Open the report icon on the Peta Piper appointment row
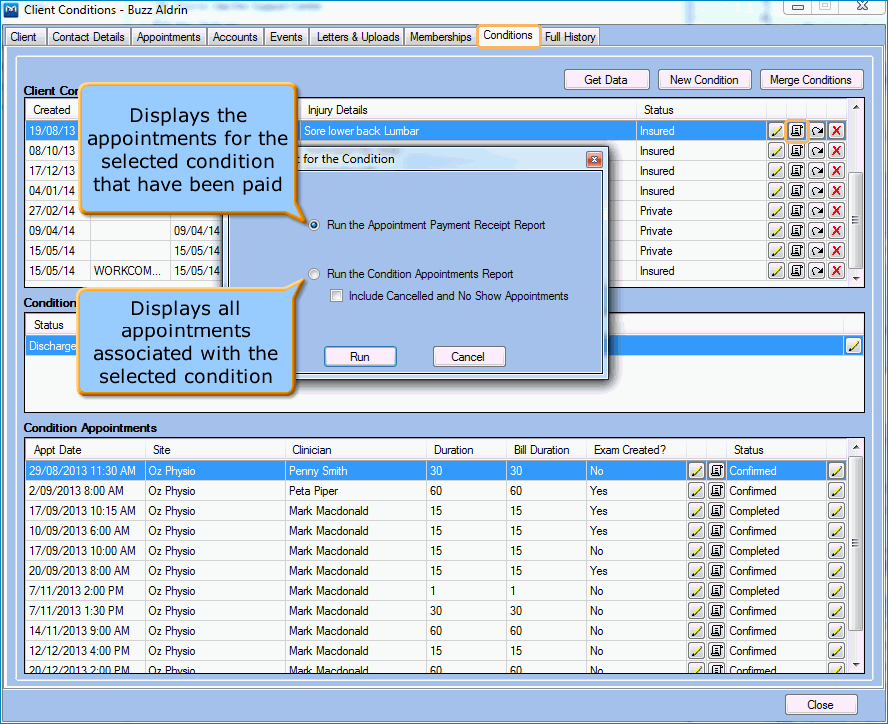The image size is (888, 724). click(717, 491)
